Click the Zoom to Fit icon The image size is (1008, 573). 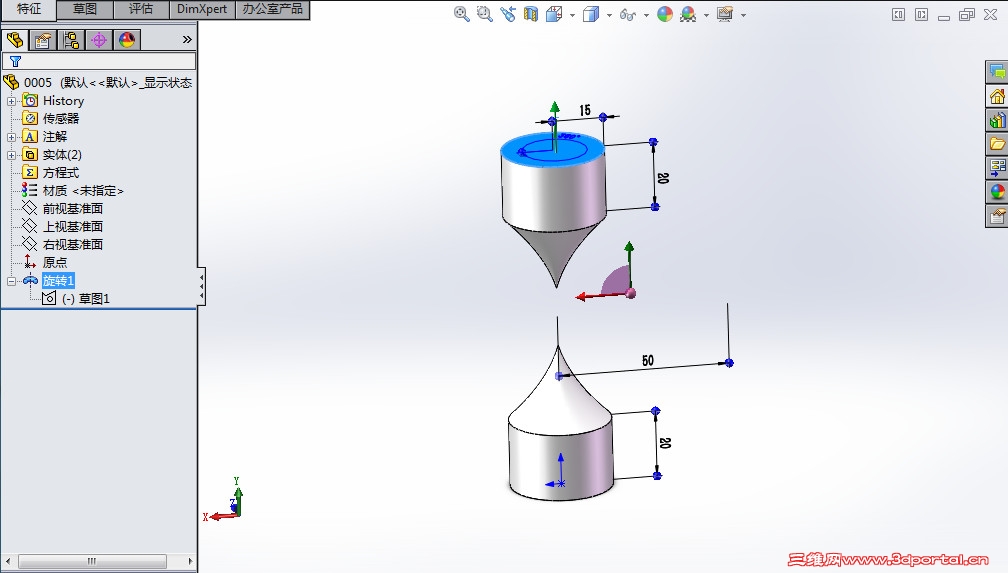click(462, 14)
